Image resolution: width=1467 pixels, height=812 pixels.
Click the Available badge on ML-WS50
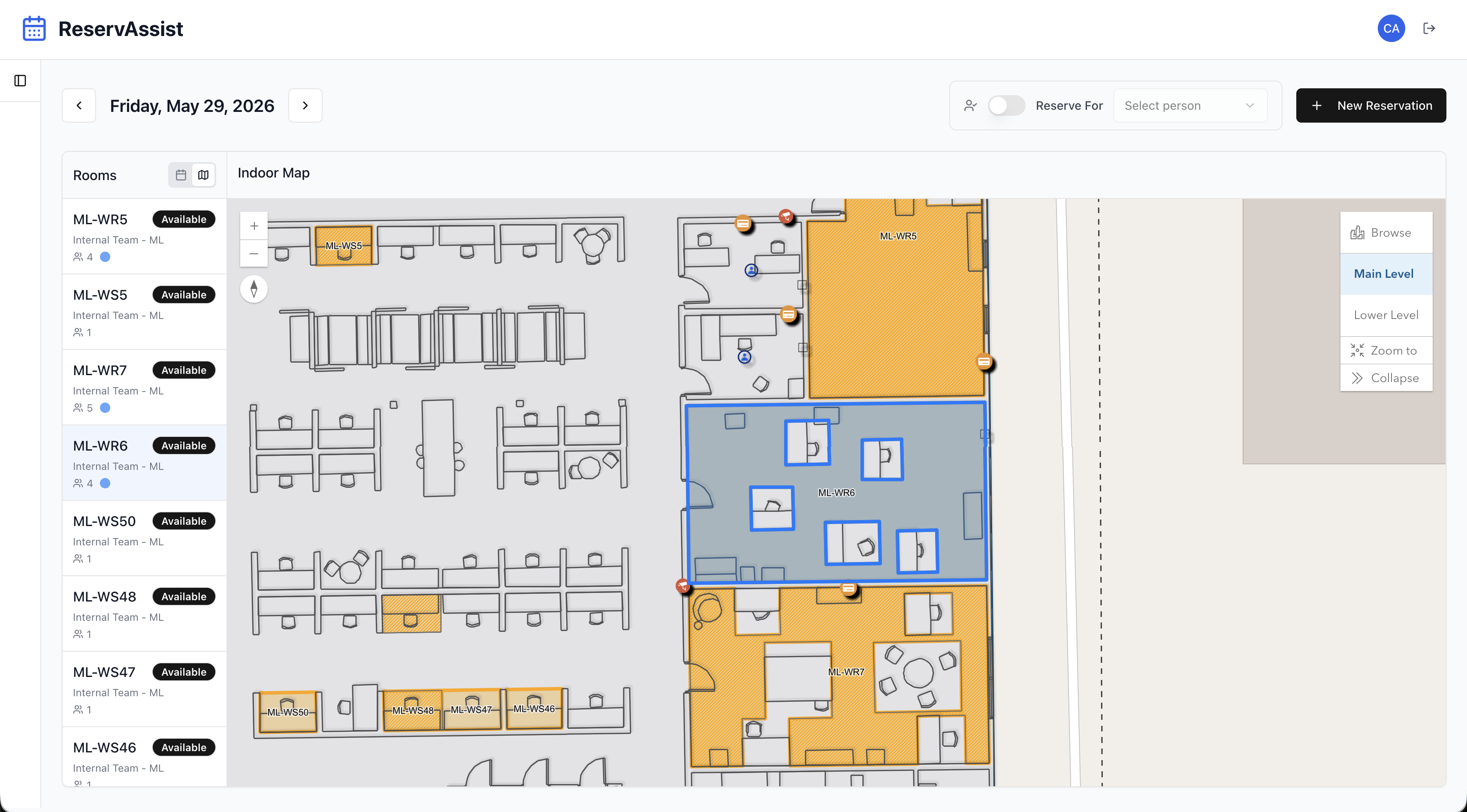pos(184,521)
